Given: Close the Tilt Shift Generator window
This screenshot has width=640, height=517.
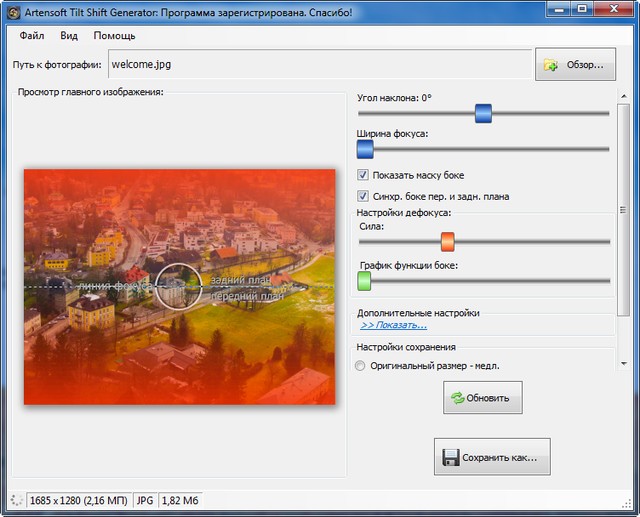Looking at the screenshot, I should [x=614, y=9].
